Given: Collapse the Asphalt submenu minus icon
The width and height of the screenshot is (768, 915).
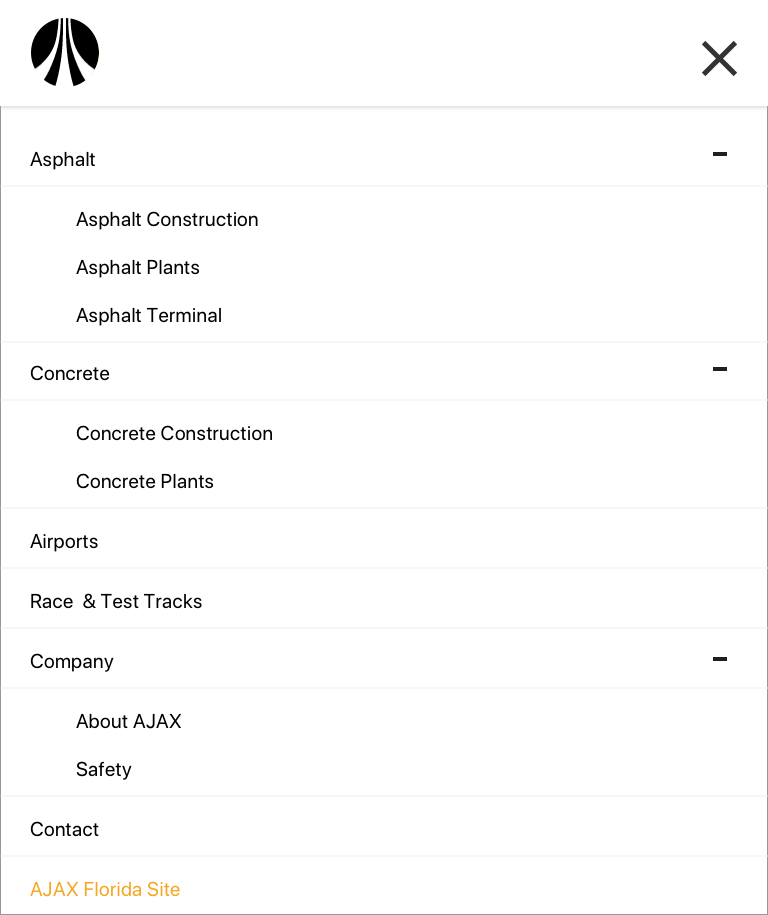Looking at the screenshot, I should coord(720,154).
